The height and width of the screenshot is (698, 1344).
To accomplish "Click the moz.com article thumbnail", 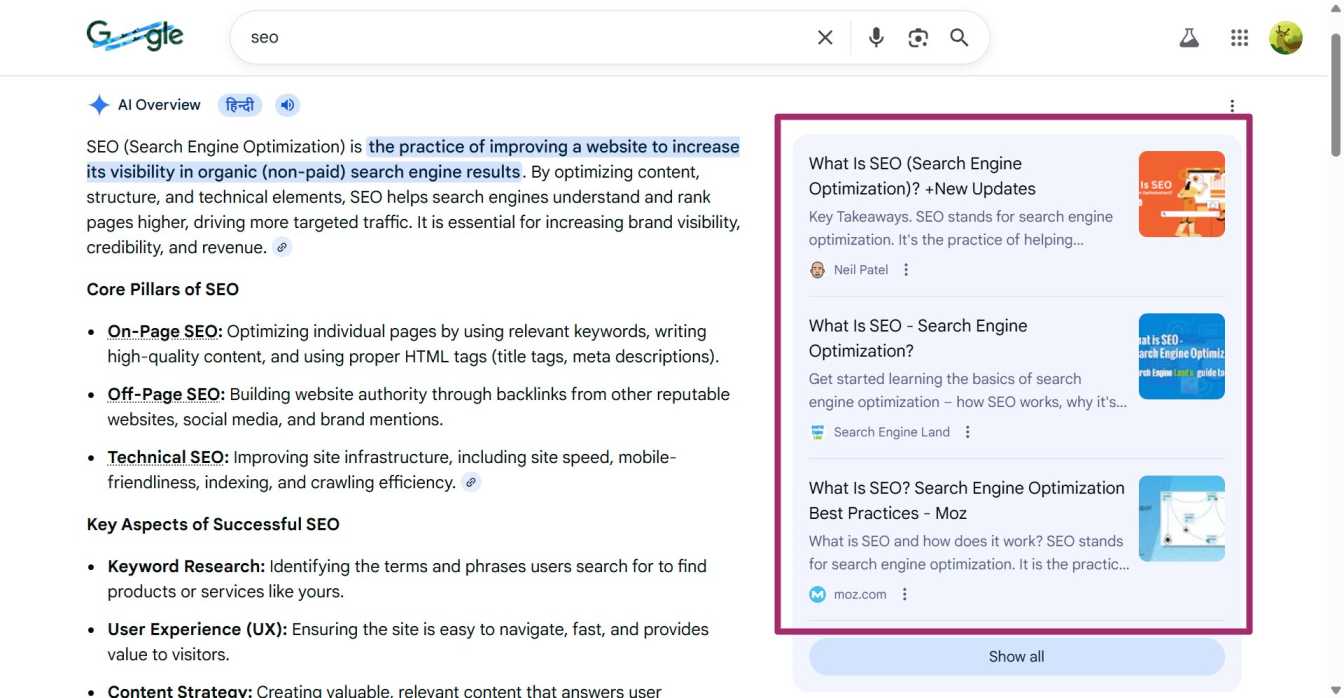I will click(1181, 518).
